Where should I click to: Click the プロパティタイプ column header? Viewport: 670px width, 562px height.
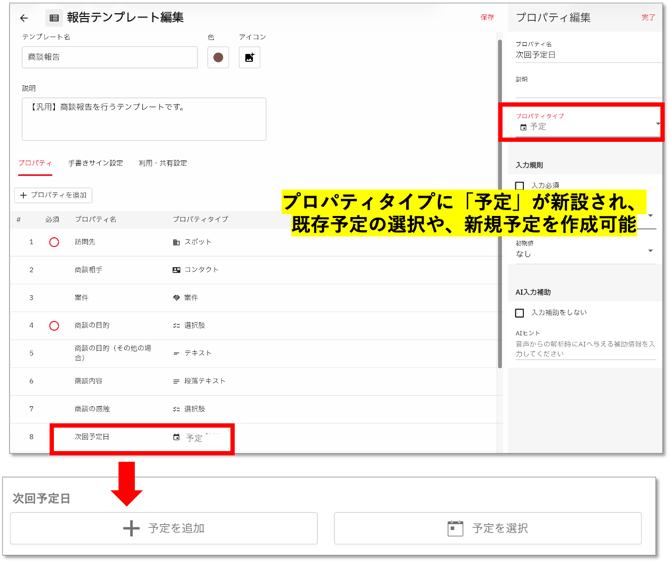pyautogui.click(x=200, y=219)
